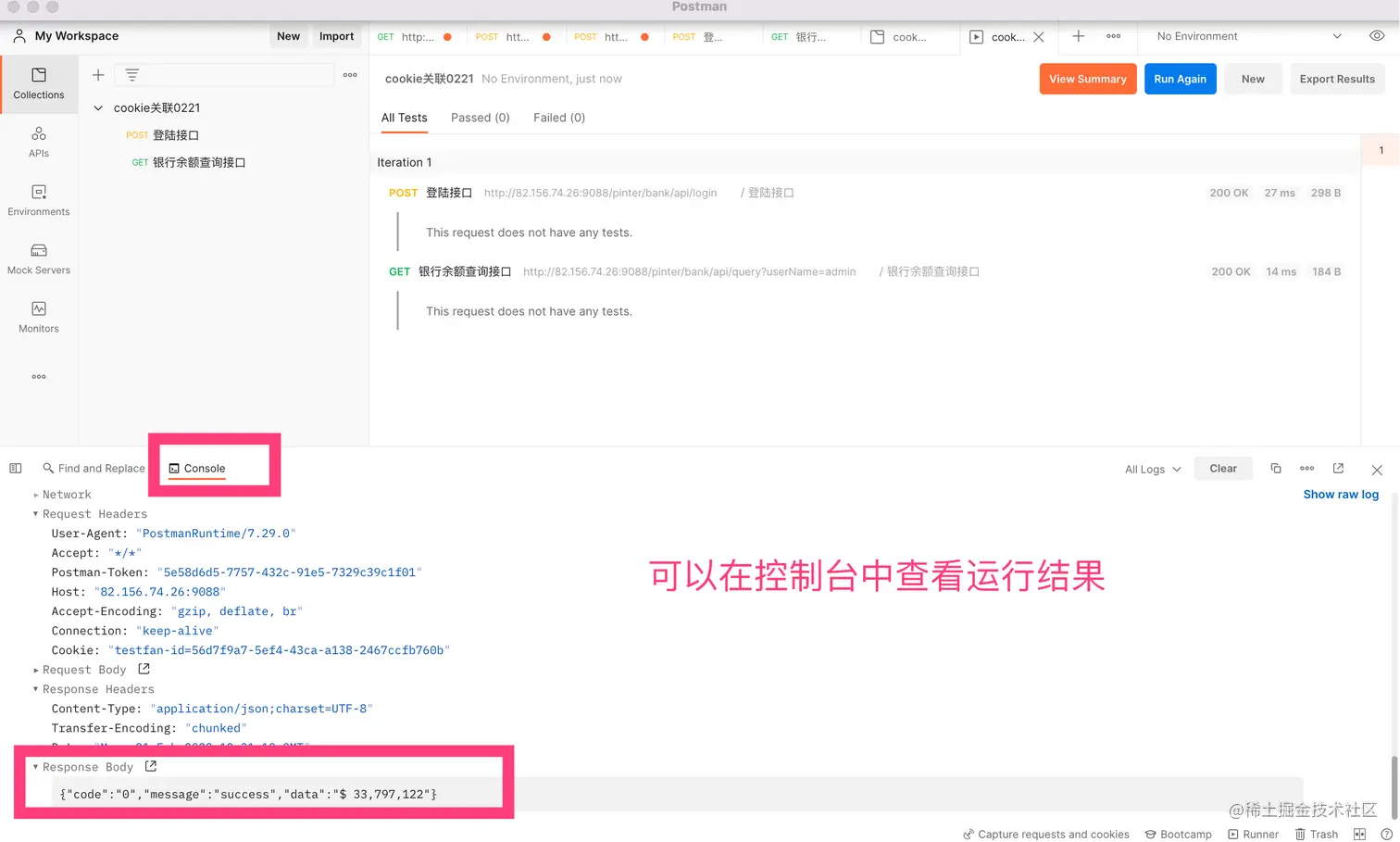1400x842 pixels.
Task: Toggle two-pane layout icon in status bar
Action: point(1359,834)
